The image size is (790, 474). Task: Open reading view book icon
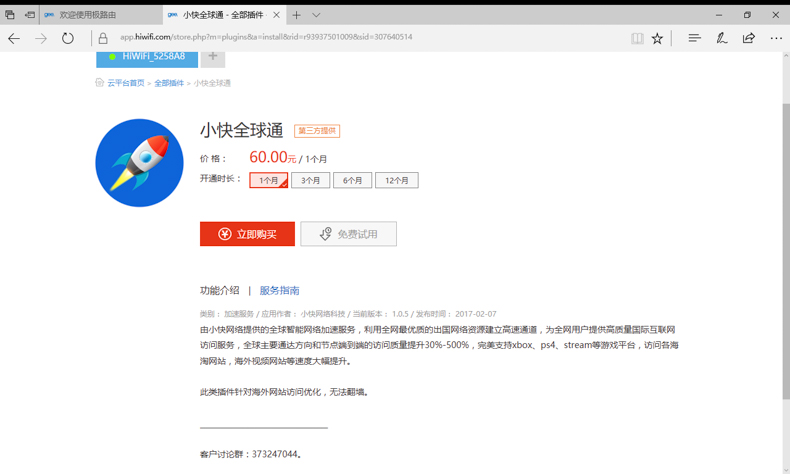click(637, 38)
